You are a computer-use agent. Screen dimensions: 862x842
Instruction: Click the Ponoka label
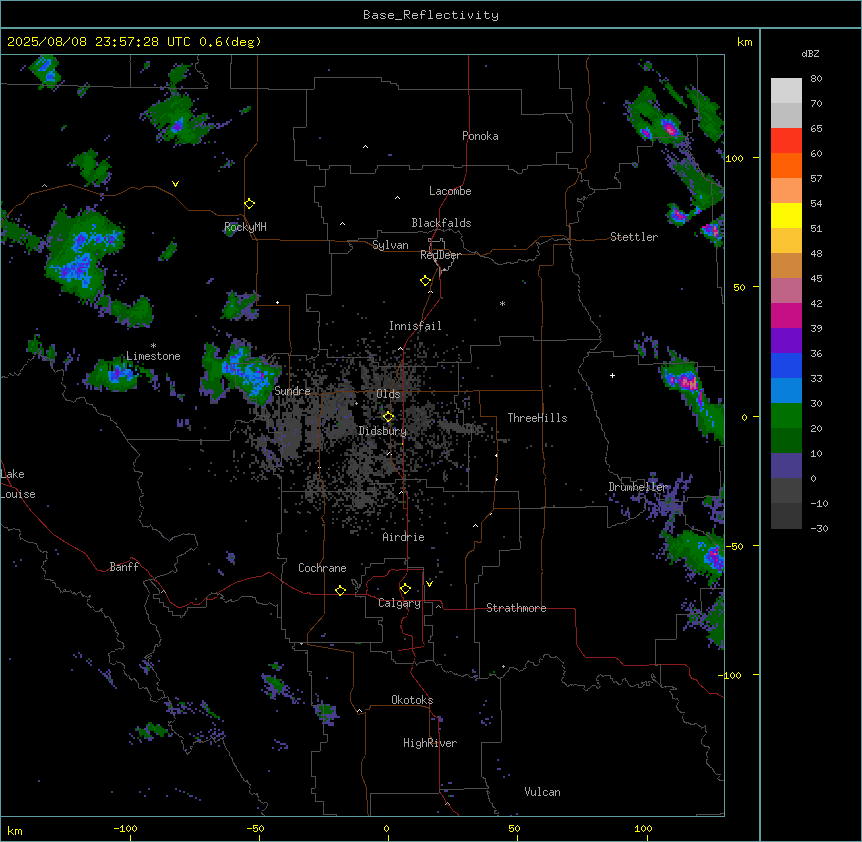pos(480,136)
